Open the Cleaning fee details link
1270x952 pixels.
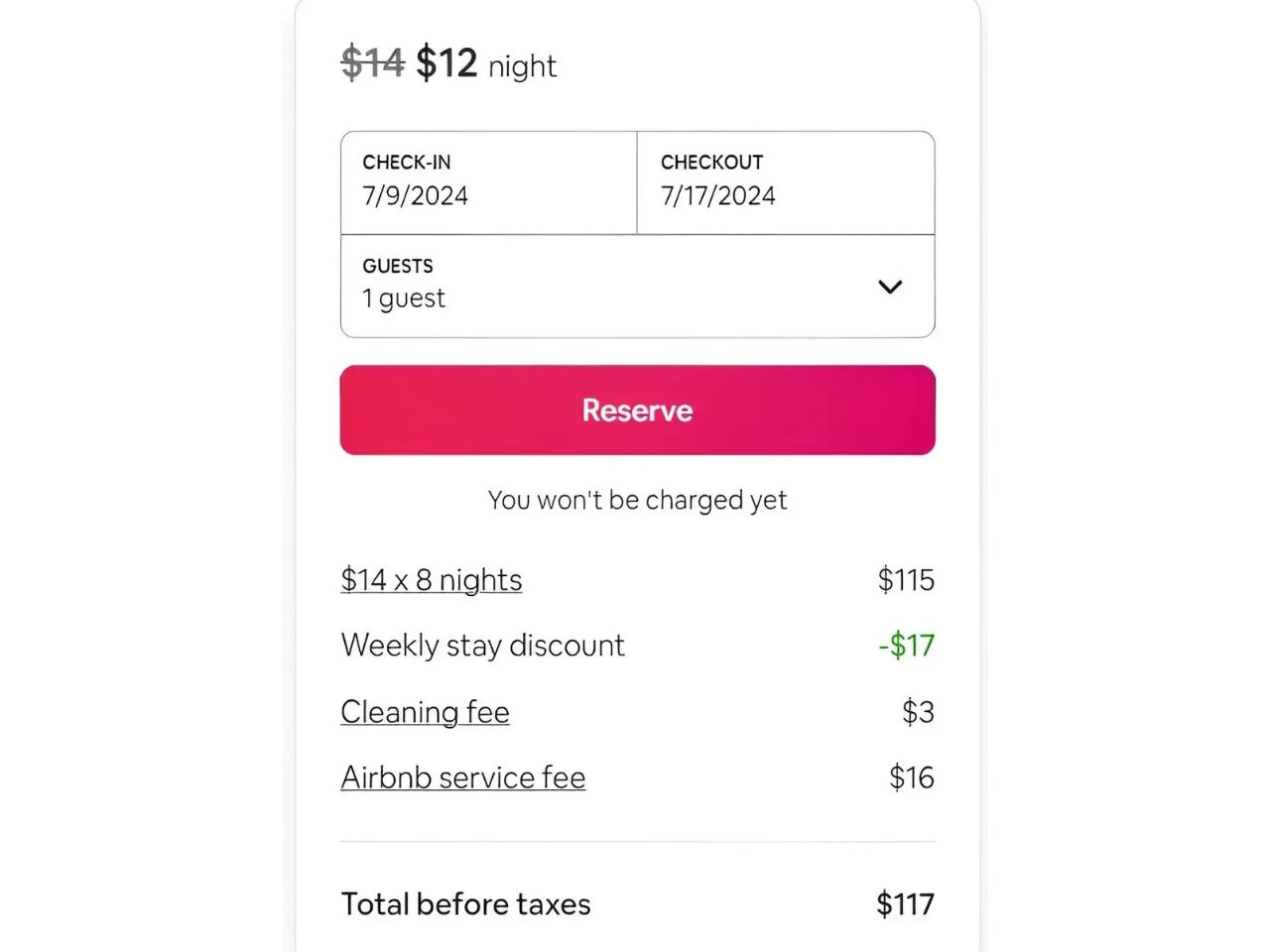(x=425, y=712)
